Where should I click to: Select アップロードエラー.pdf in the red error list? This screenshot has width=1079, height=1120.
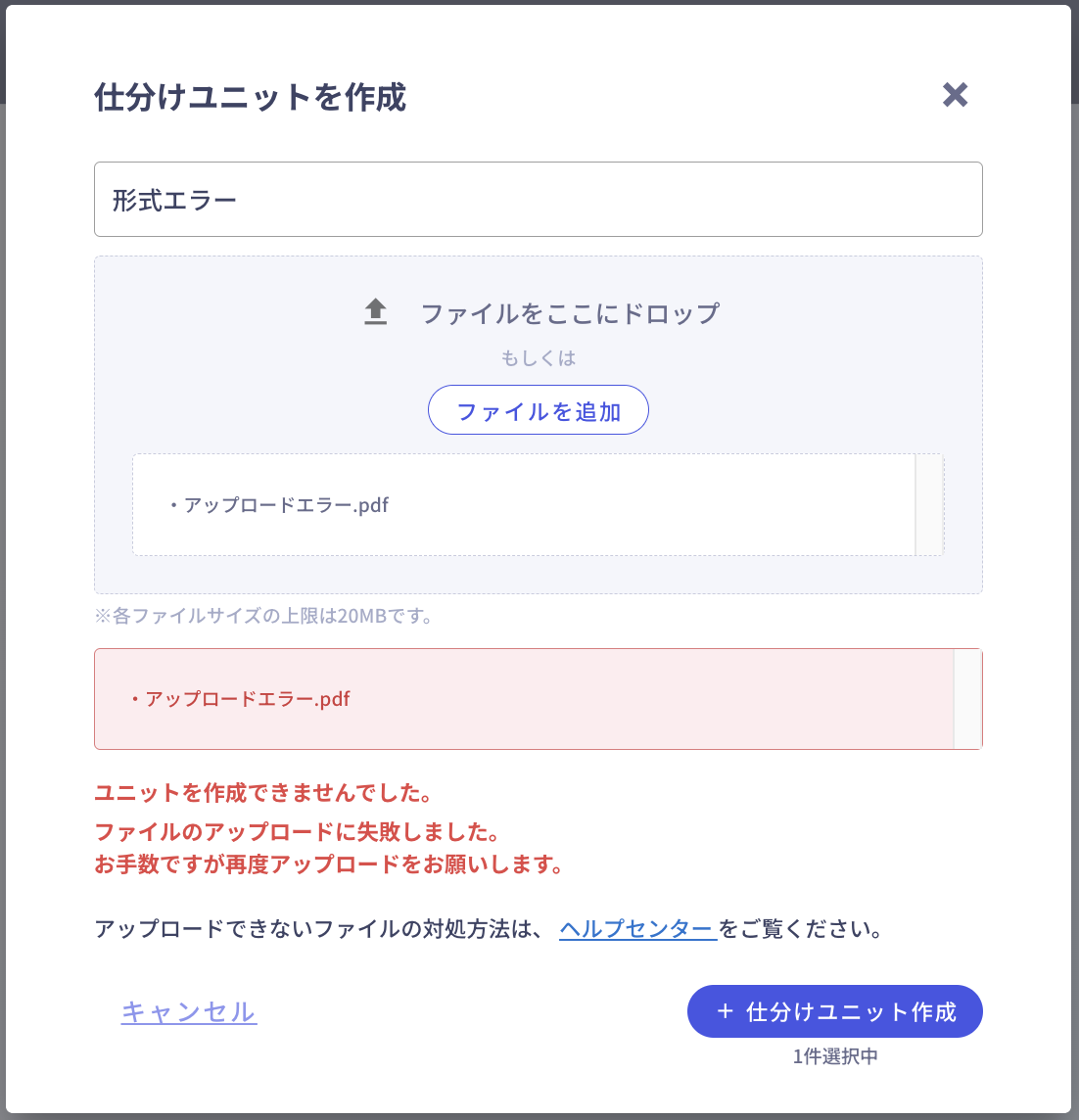point(247,699)
